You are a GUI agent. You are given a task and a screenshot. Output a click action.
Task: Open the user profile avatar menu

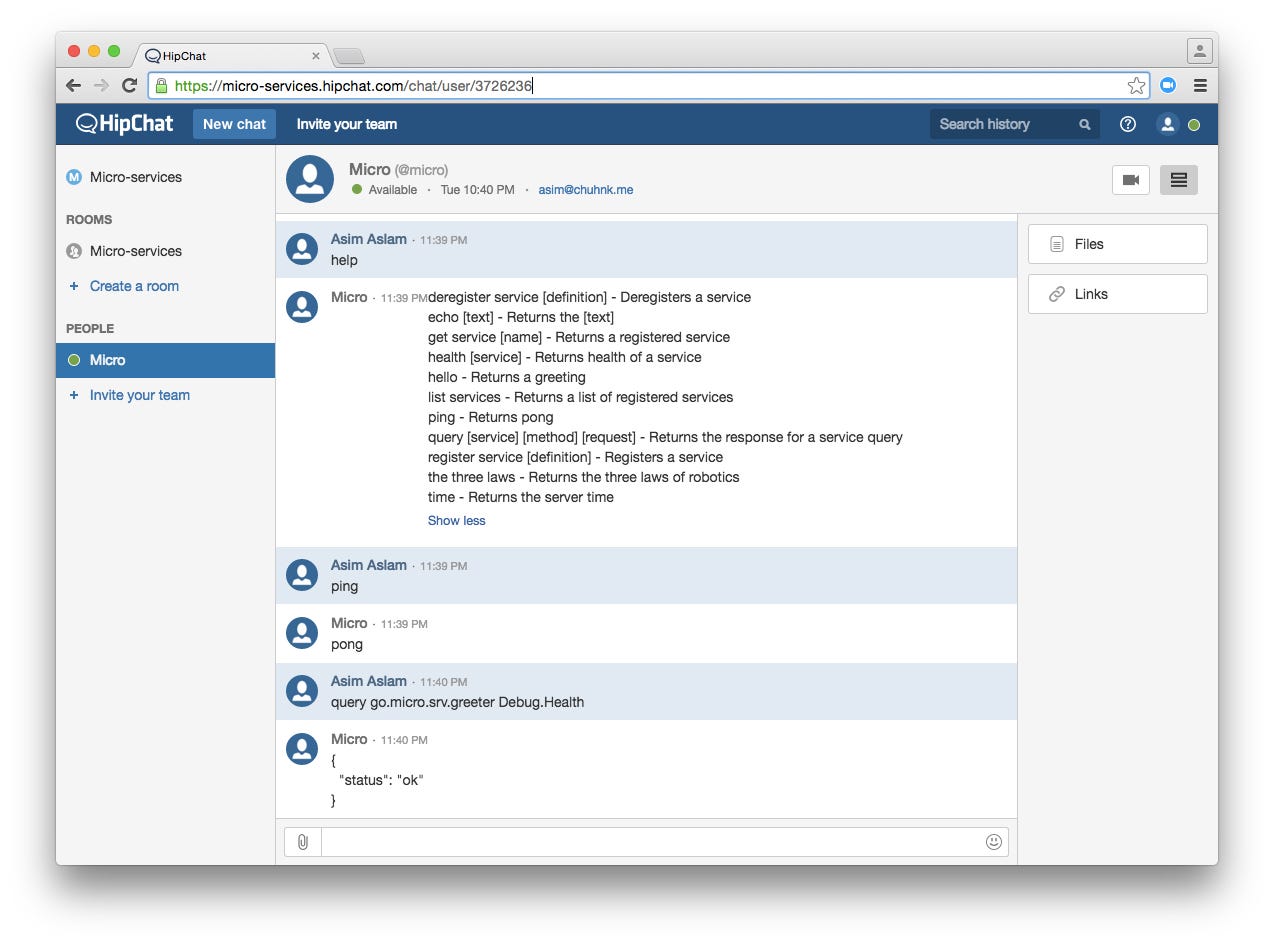1167,124
